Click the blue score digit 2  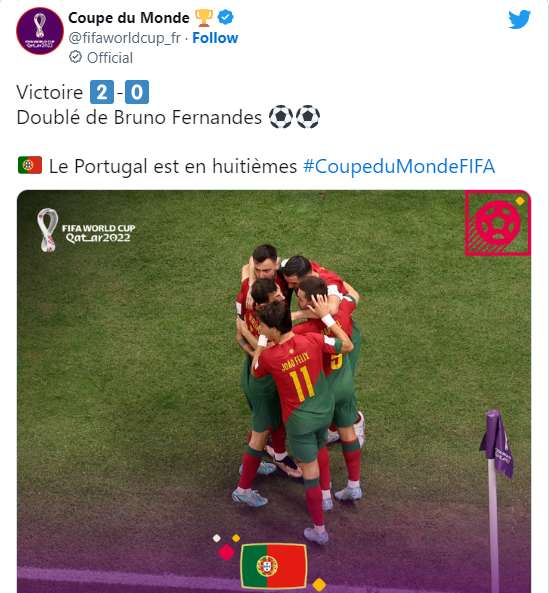tap(102, 92)
